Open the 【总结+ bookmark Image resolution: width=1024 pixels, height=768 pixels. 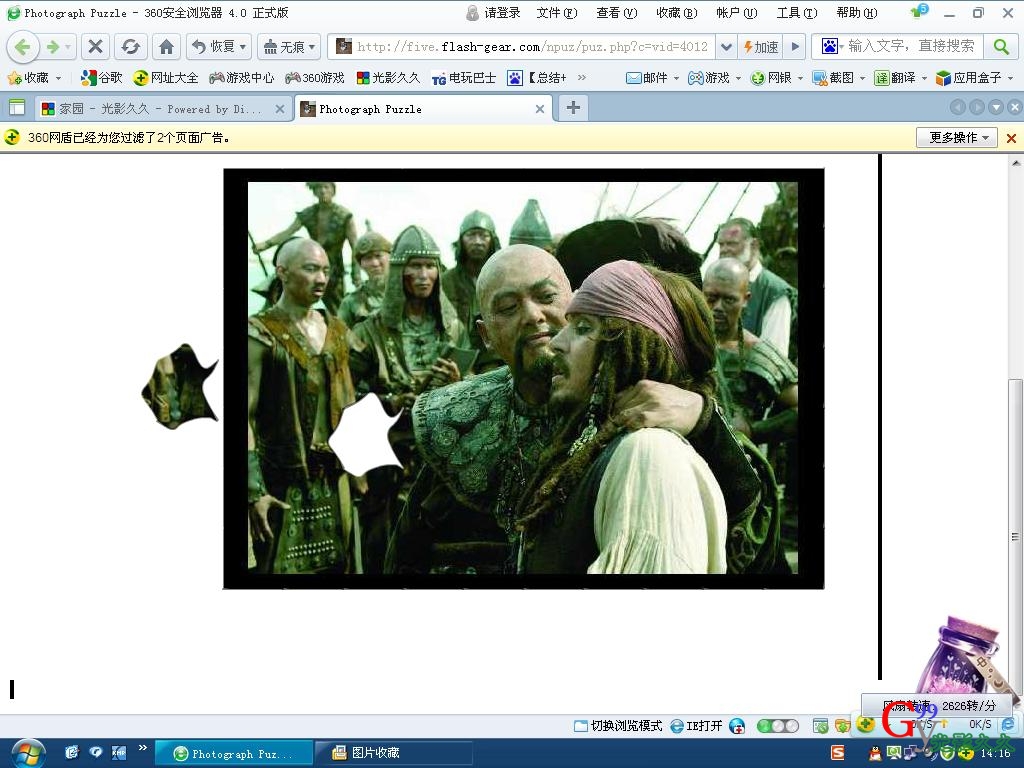pyautogui.click(x=537, y=78)
